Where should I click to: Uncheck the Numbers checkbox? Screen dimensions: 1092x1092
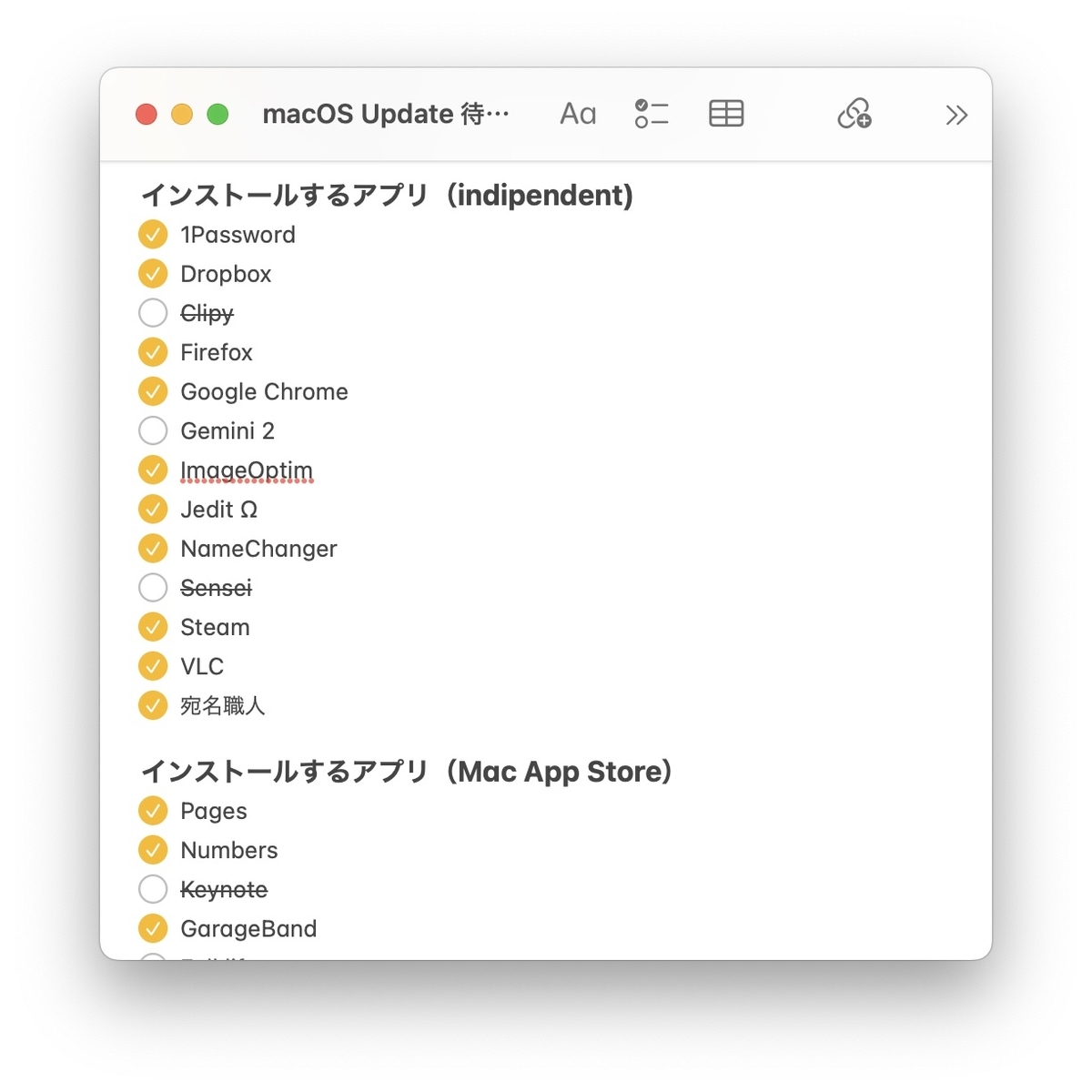[x=153, y=850]
